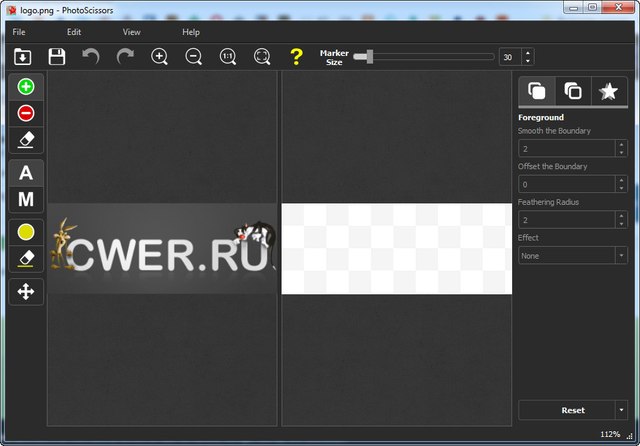640x446 pixels.
Task: Click the Redo arrow icon
Action: (x=125, y=57)
